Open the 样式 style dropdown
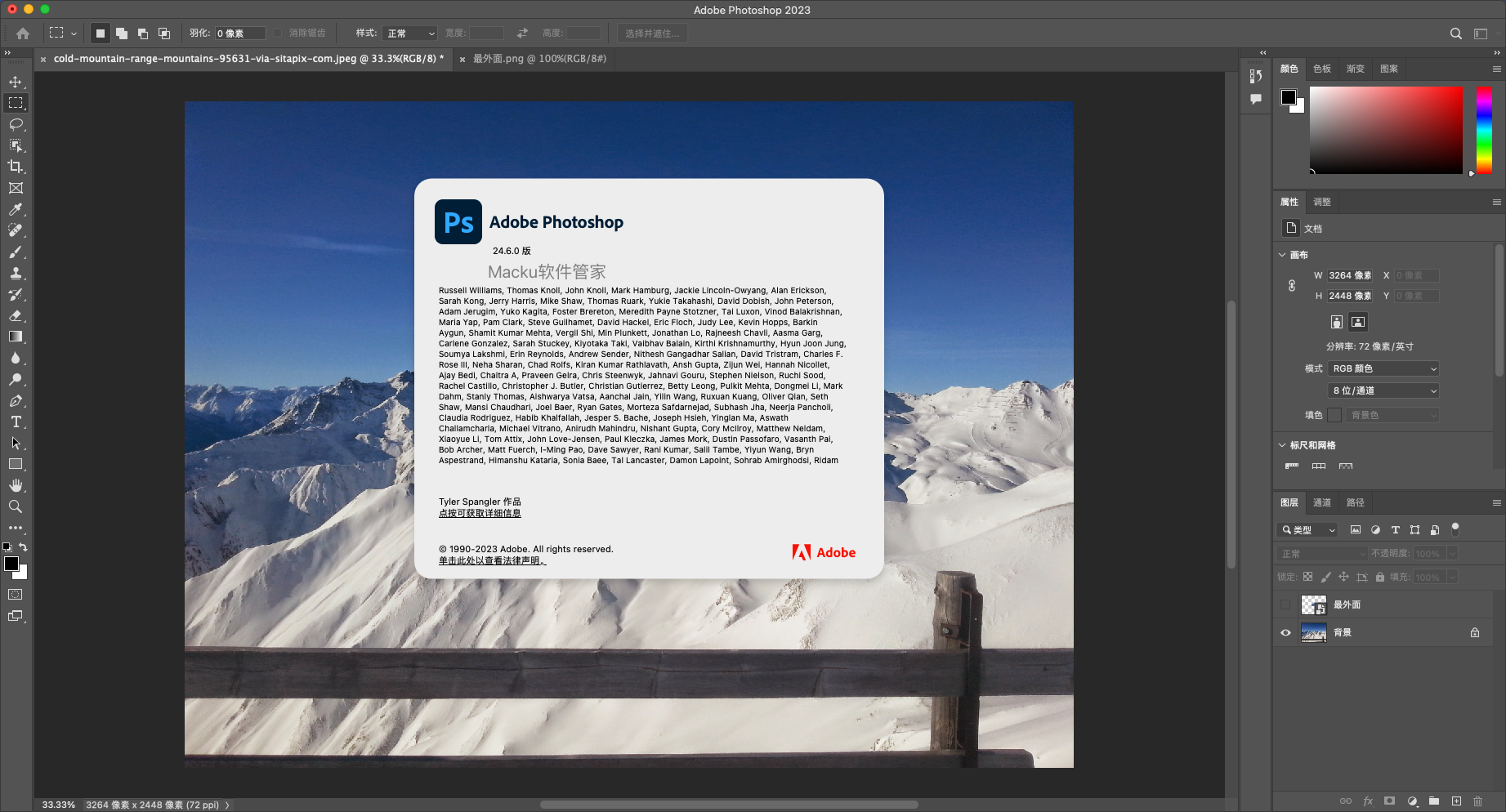The width and height of the screenshot is (1506, 812). pos(410,33)
